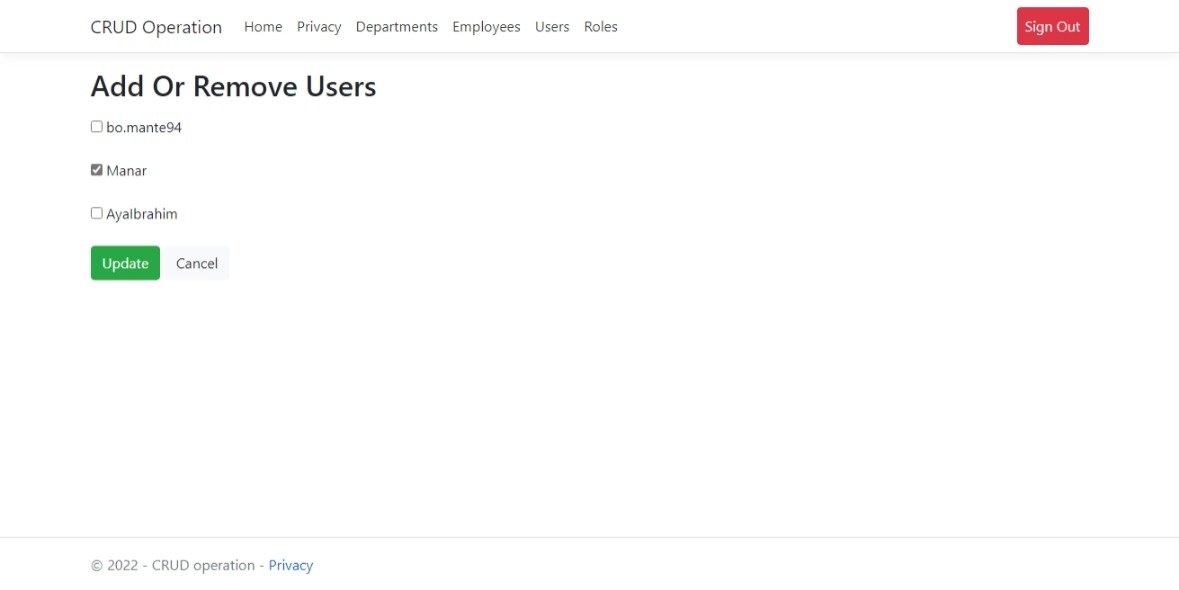
Task: Click the Add Or Remove Users heading
Action: click(x=232, y=86)
